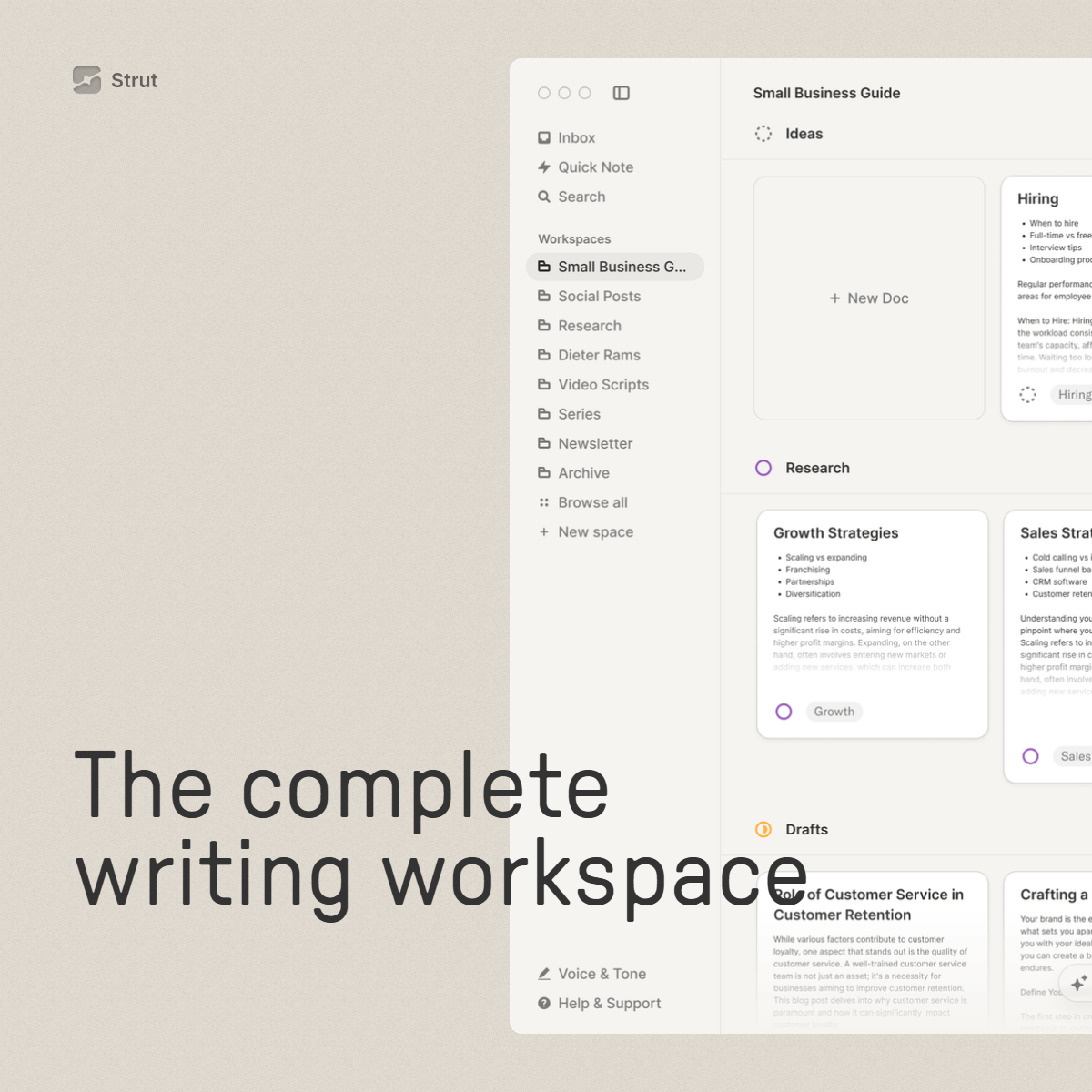The width and height of the screenshot is (1092, 1092).
Task: Browse all workspaces
Action: point(582,502)
